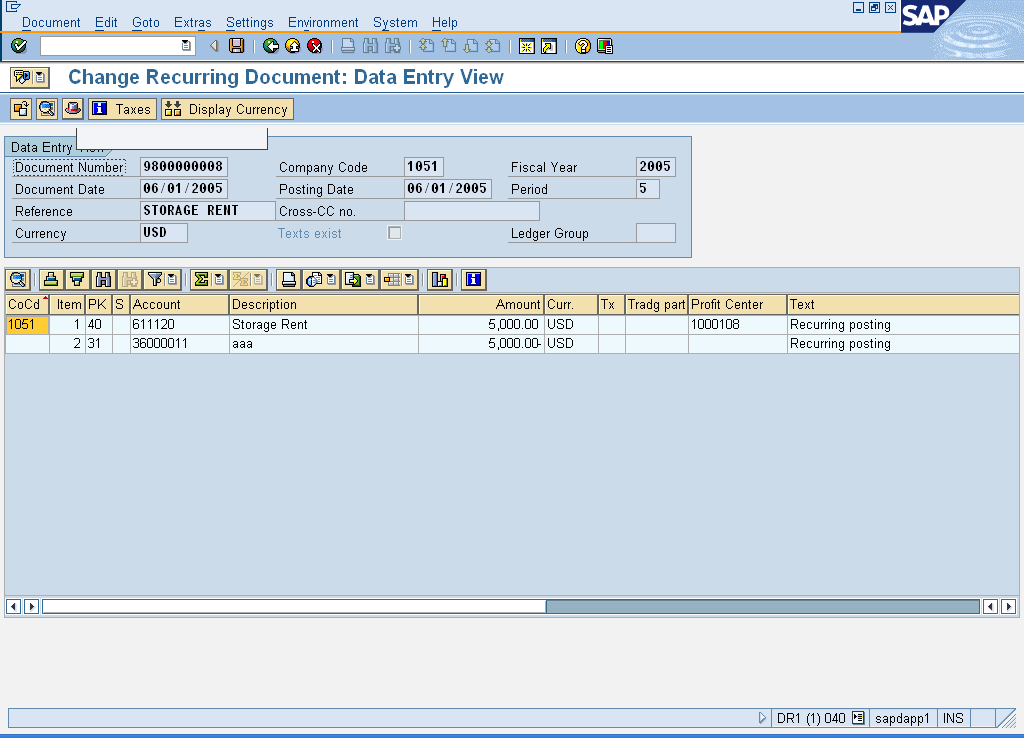The image size is (1024, 738).
Task: Open the Export dropdown arrow
Action: coord(370,280)
